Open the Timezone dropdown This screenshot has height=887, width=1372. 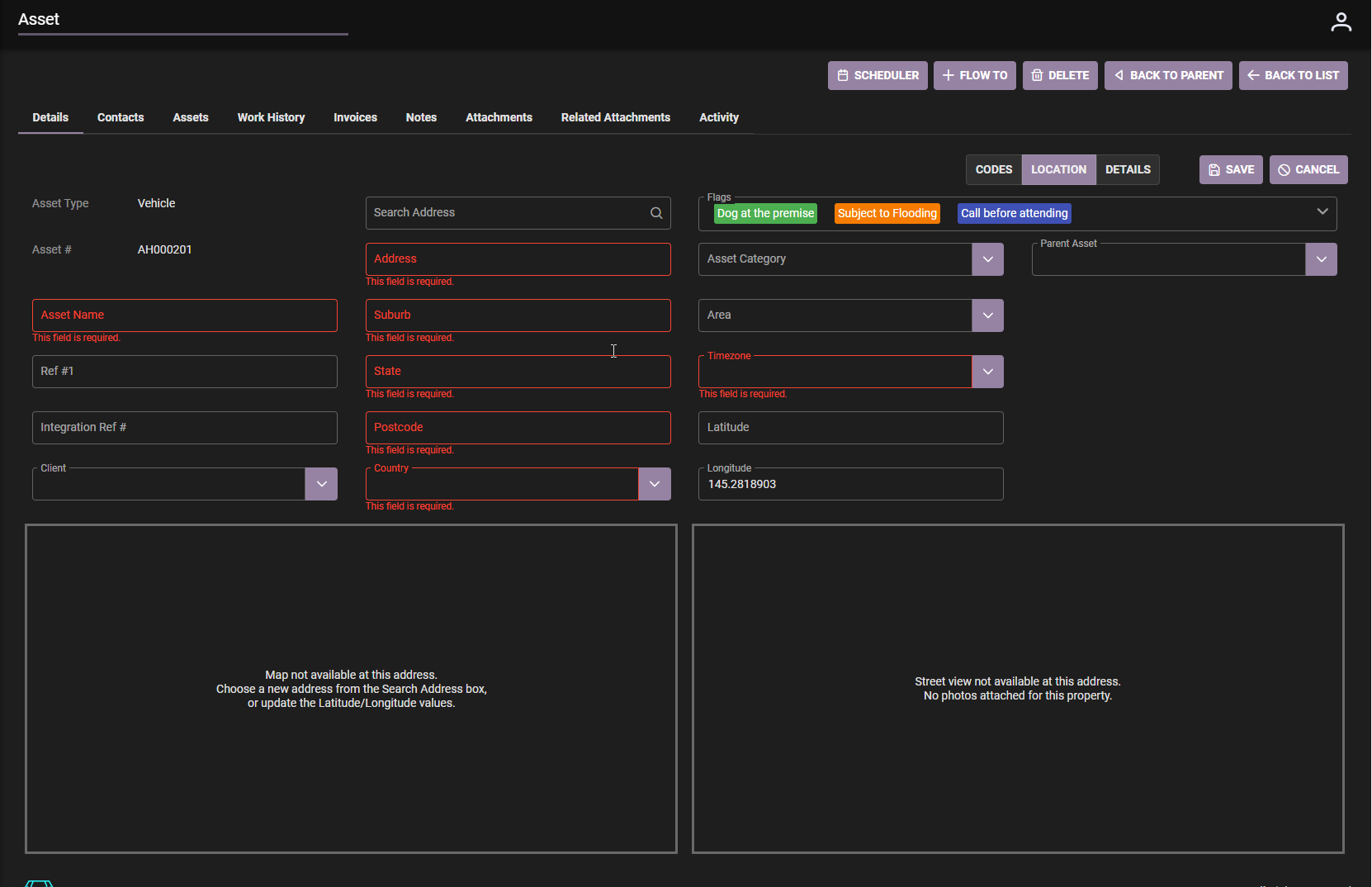(987, 371)
